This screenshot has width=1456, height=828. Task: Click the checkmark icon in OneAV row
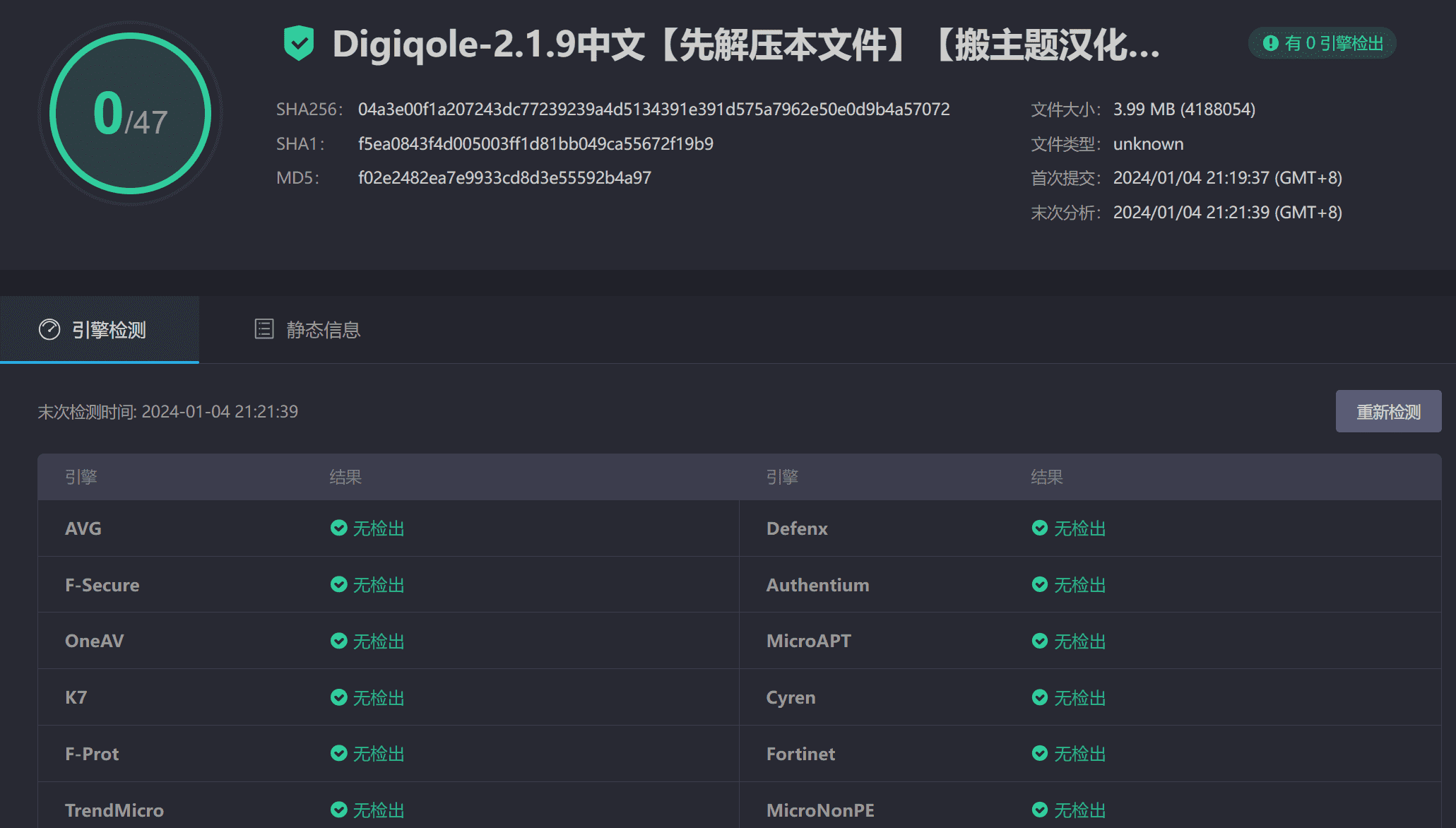click(339, 641)
